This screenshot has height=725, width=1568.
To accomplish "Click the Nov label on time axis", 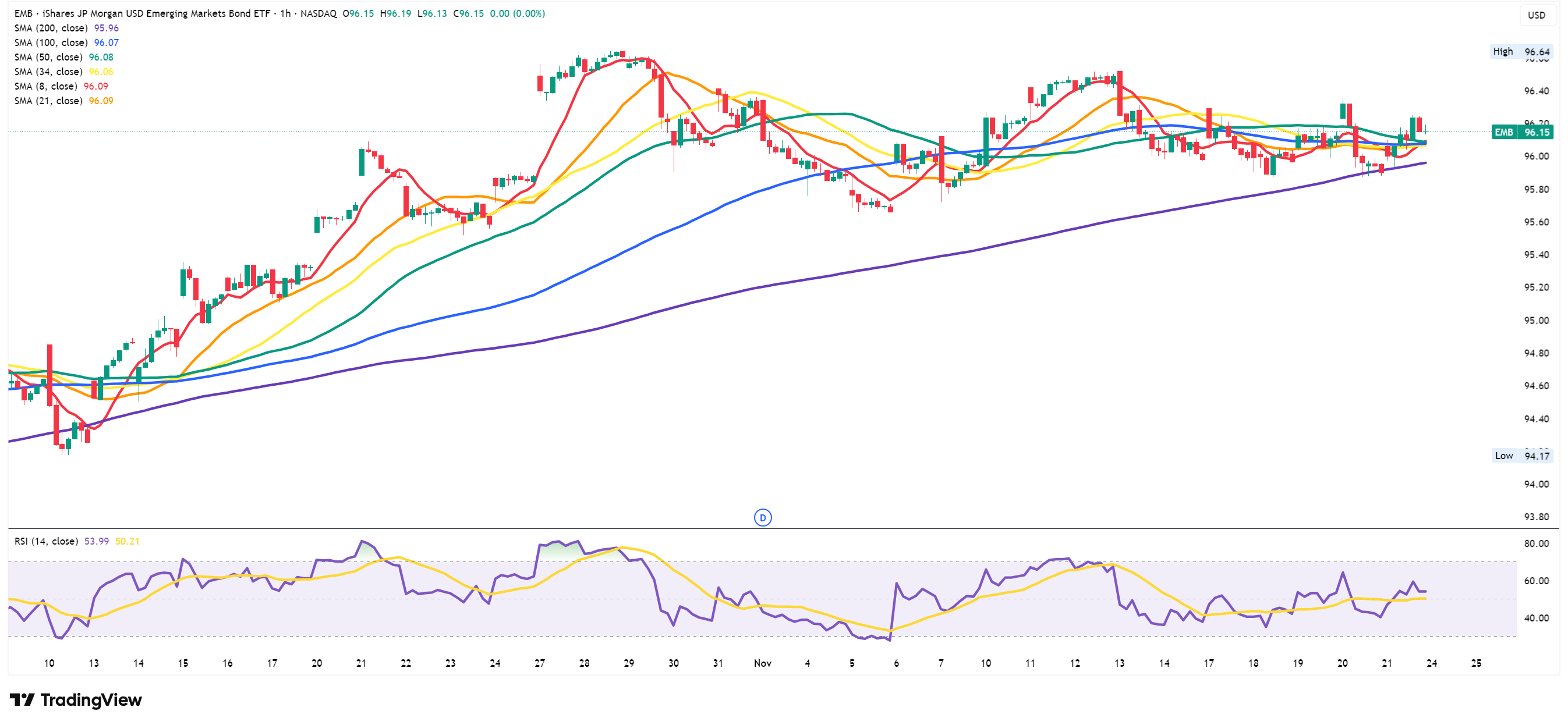I will [762, 663].
